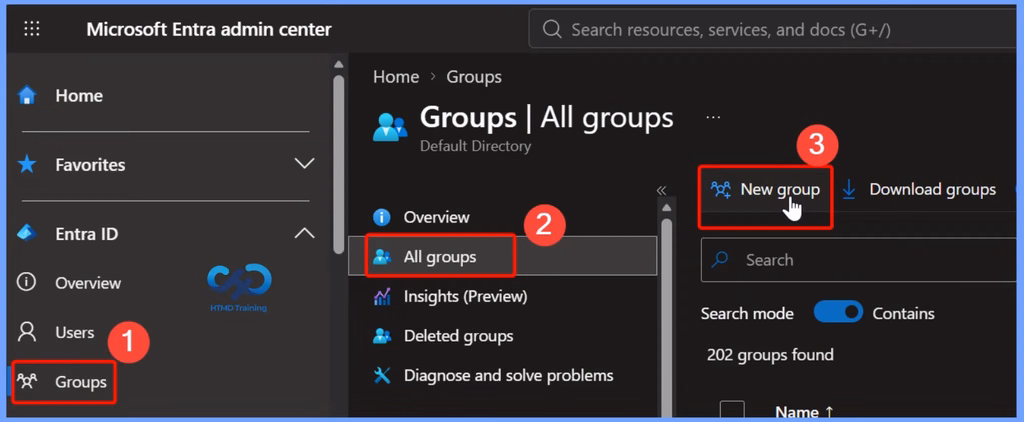Click the 'Search mode' label
The width and height of the screenshot is (1024, 422).
[x=746, y=314]
